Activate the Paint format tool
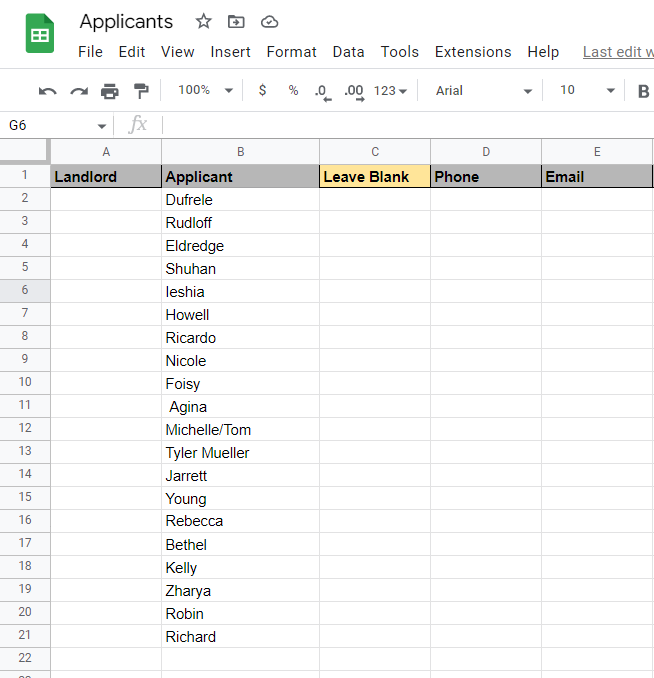 click(x=141, y=91)
